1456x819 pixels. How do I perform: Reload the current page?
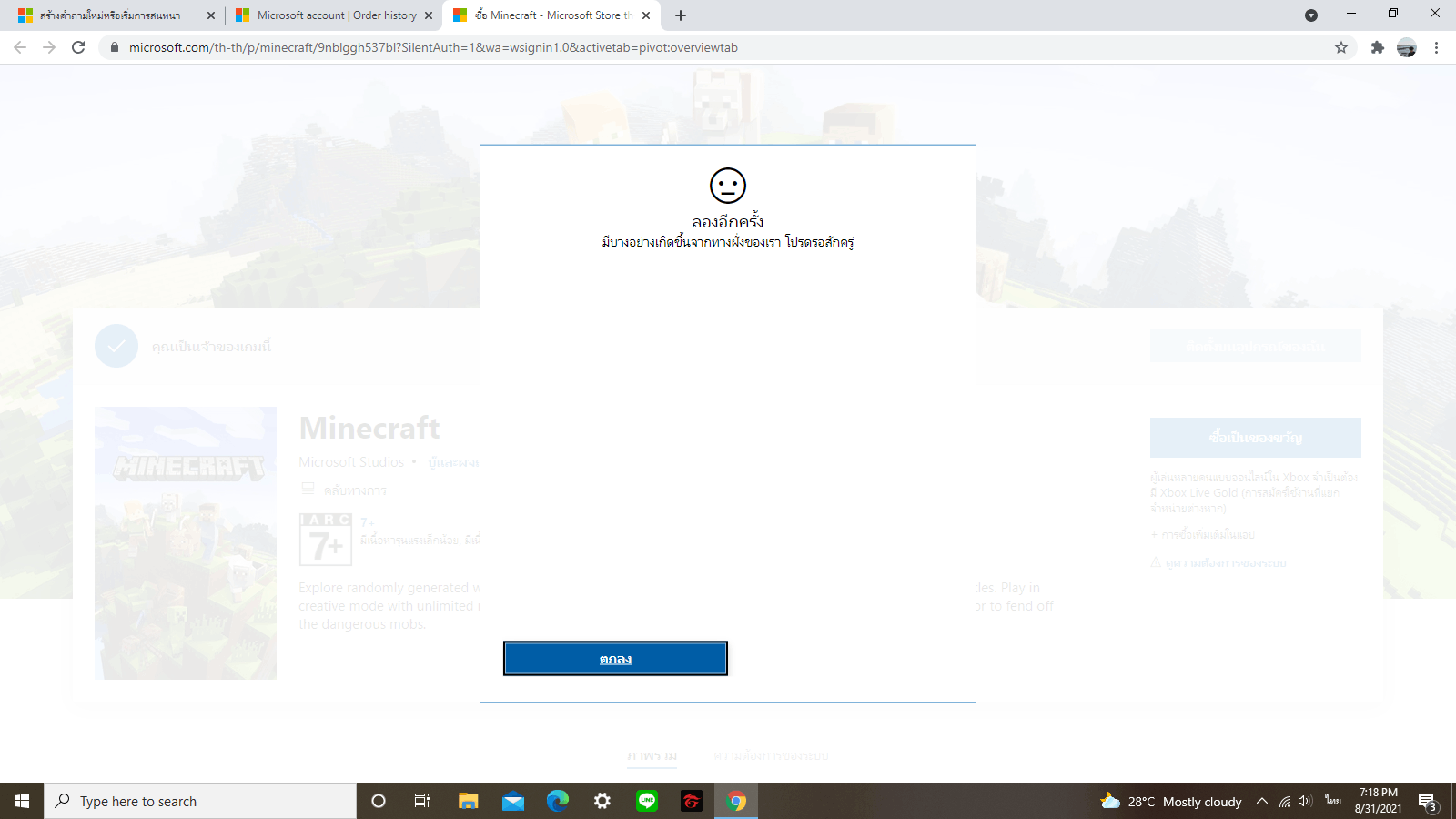(x=78, y=47)
